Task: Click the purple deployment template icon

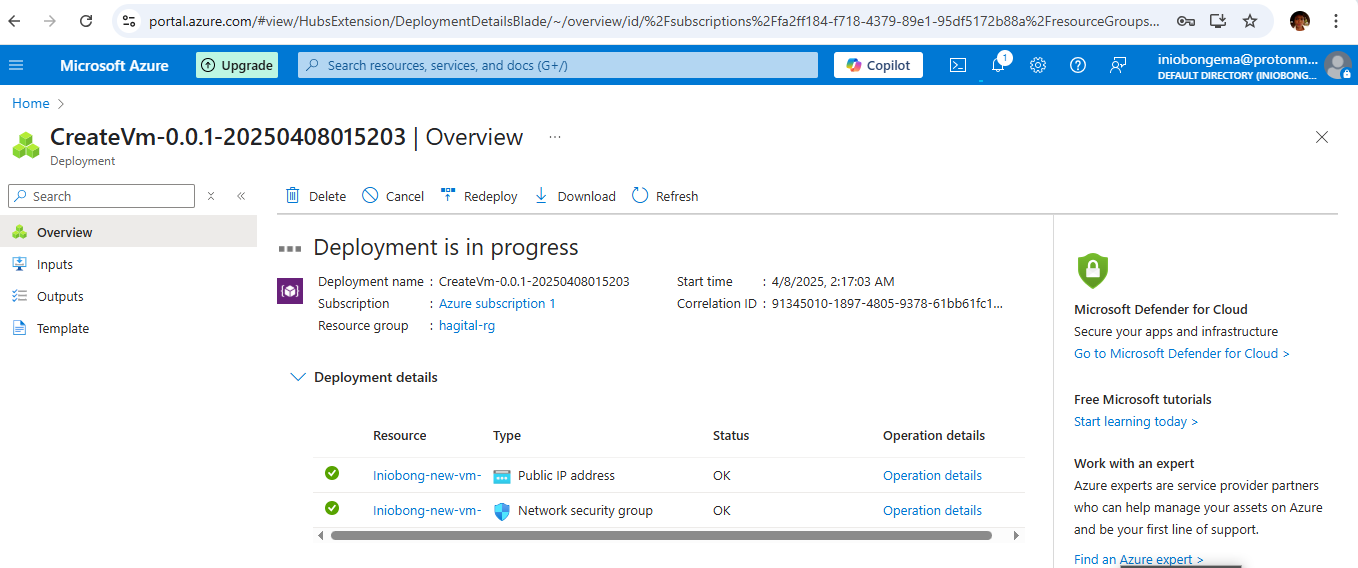Action: 290,291
